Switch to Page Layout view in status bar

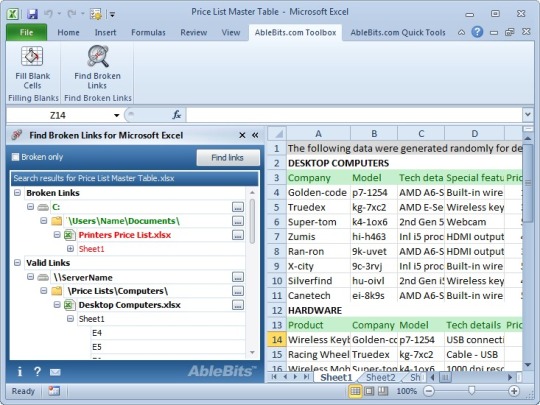369,391
